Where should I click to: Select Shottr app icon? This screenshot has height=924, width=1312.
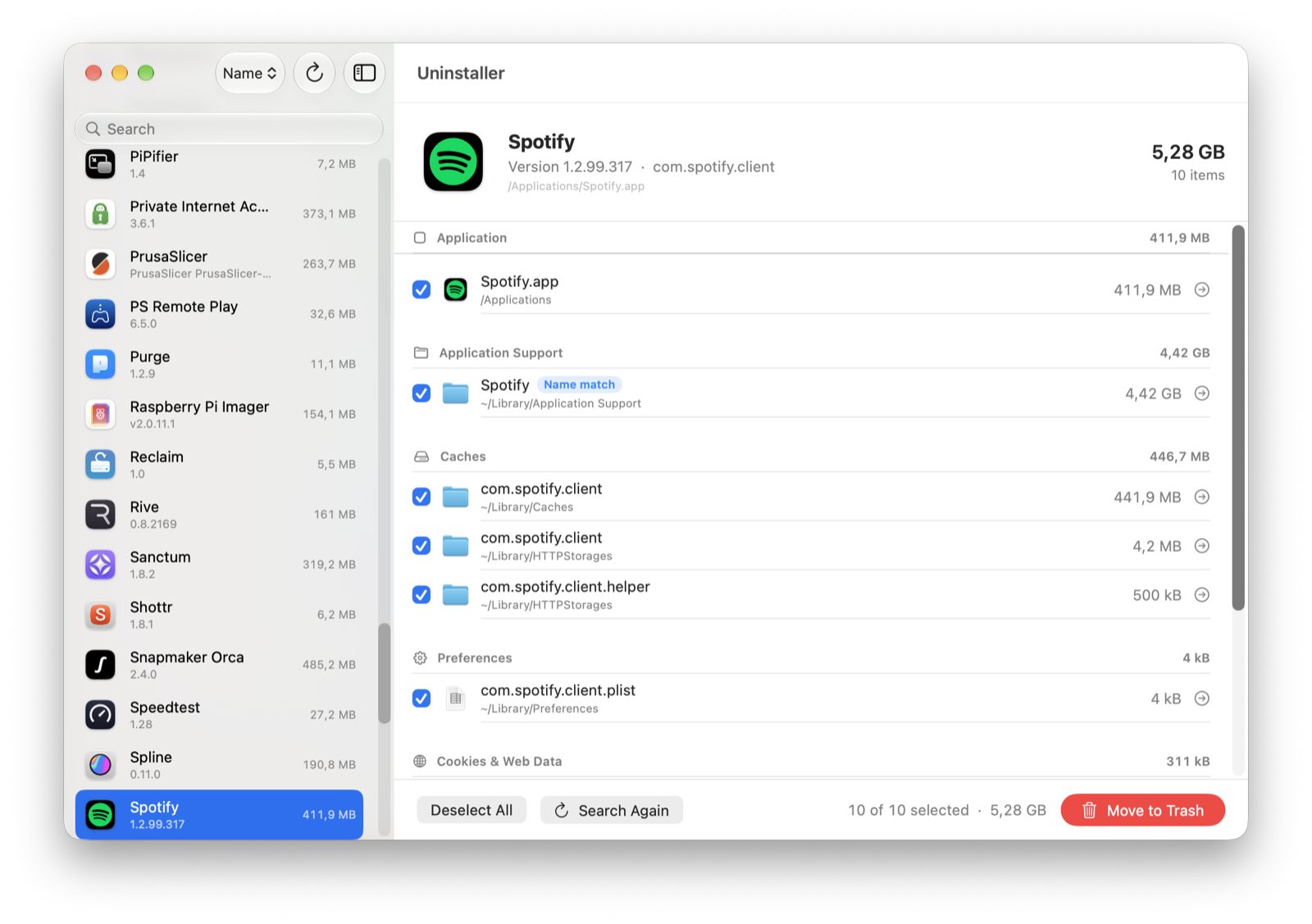tap(101, 614)
